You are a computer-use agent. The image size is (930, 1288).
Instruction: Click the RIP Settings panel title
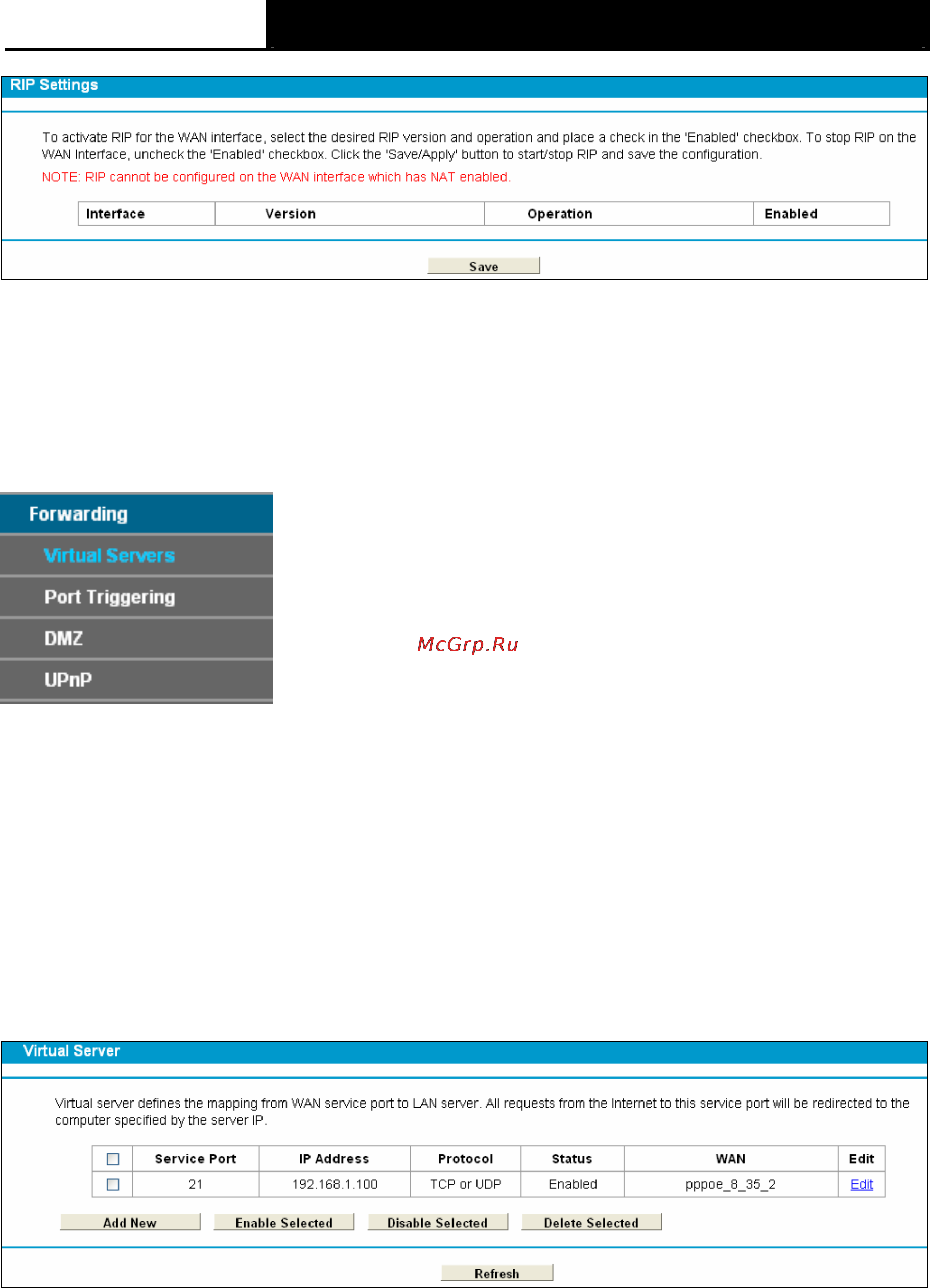point(54,85)
